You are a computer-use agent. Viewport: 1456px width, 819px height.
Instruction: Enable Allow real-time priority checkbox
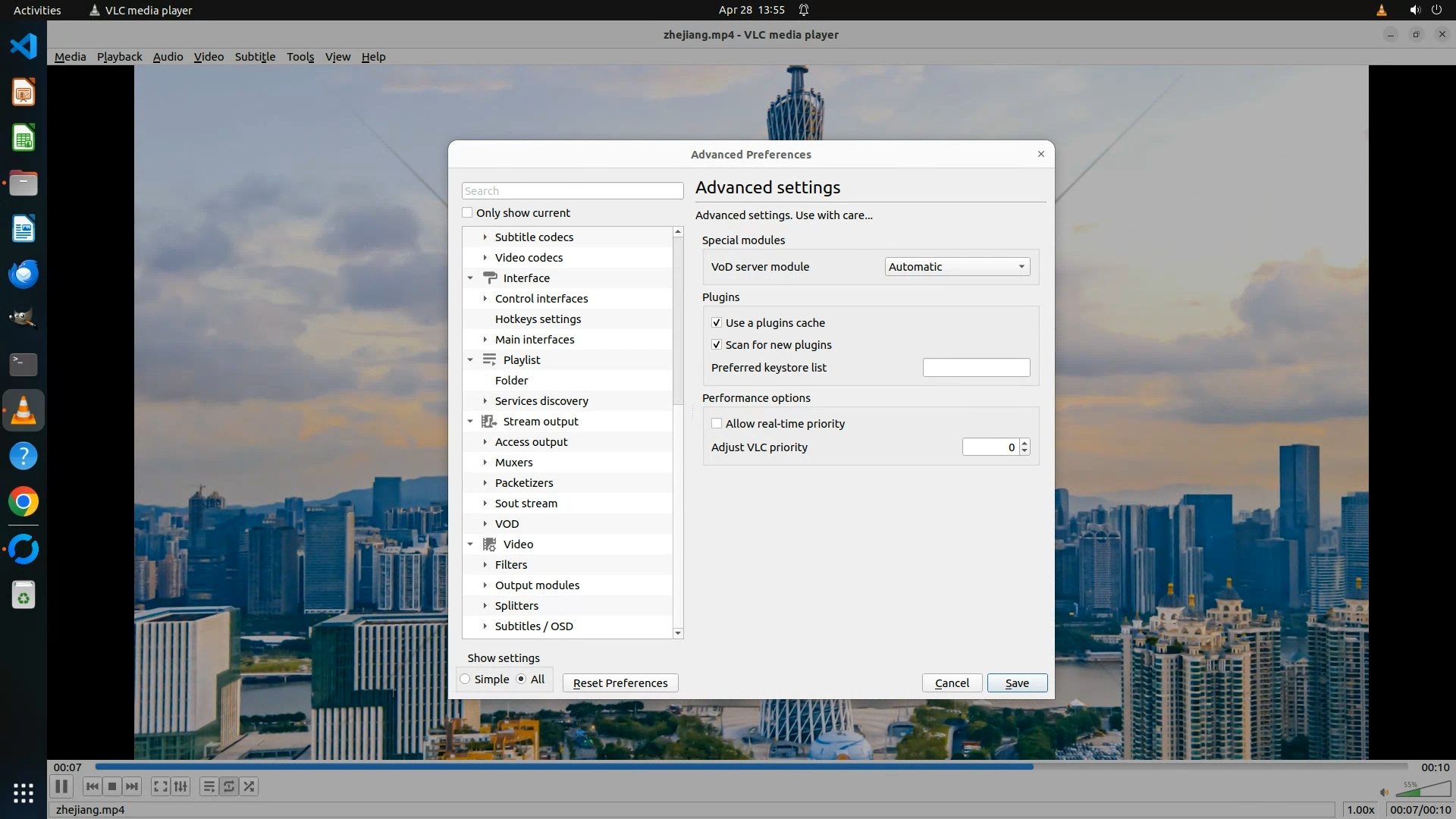[x=717, y=424]
